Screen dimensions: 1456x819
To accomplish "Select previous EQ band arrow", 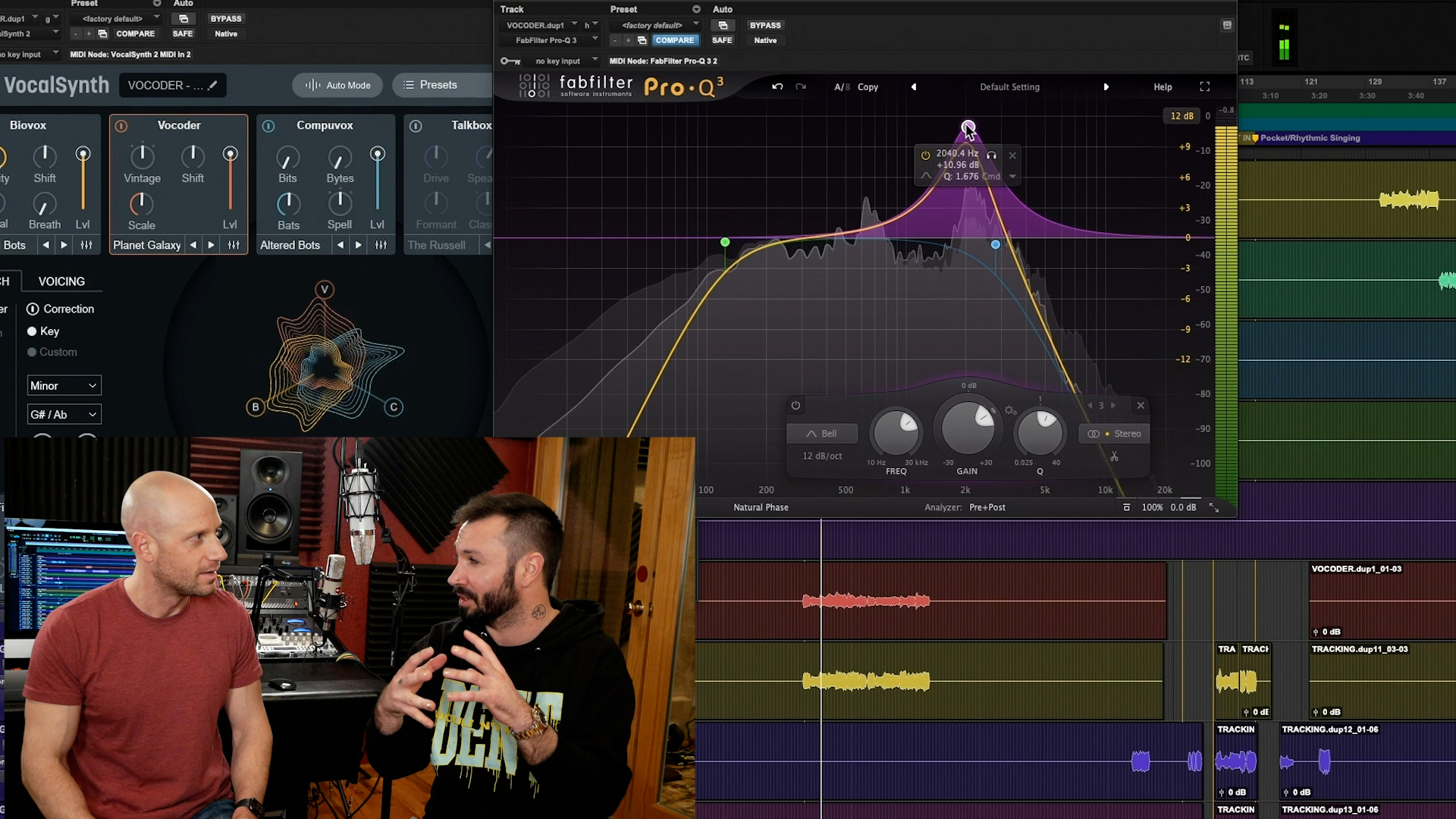I will 1090,405.
